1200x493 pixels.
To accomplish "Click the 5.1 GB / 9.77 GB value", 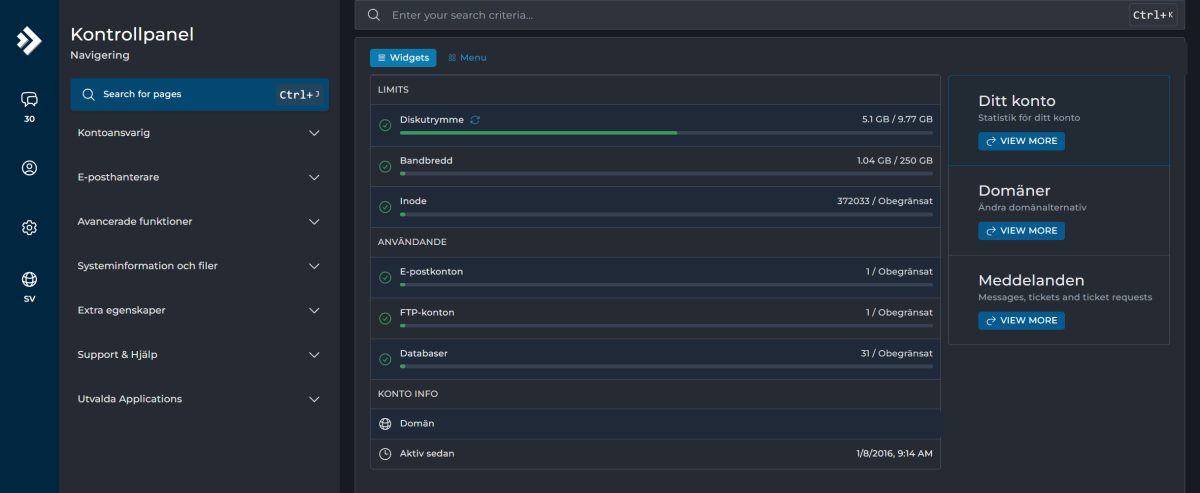I will tap(897, 119).
